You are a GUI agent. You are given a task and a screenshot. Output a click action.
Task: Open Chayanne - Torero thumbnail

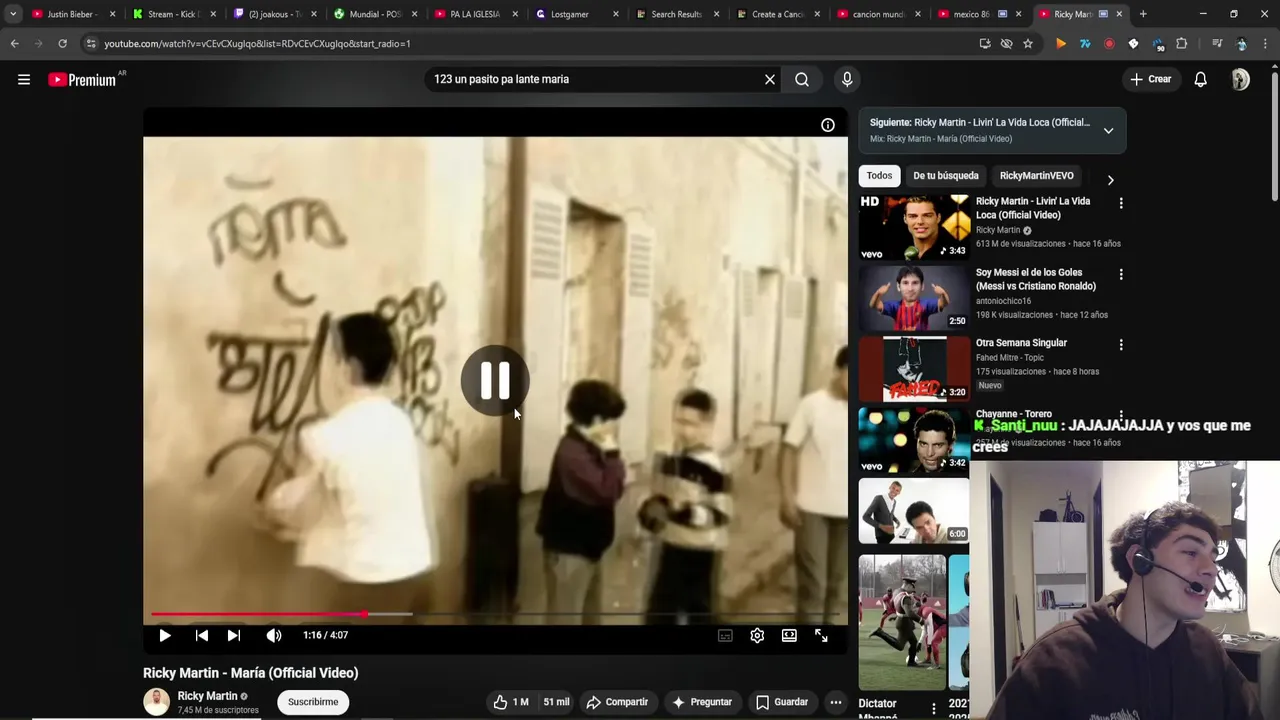(x=914, y=440)
